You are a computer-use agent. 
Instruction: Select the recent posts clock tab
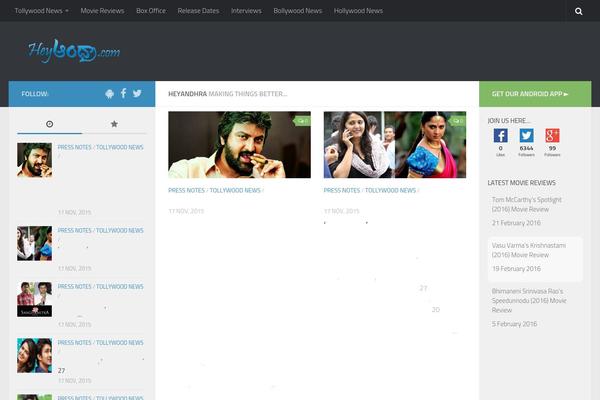click(x=49, y=124)
